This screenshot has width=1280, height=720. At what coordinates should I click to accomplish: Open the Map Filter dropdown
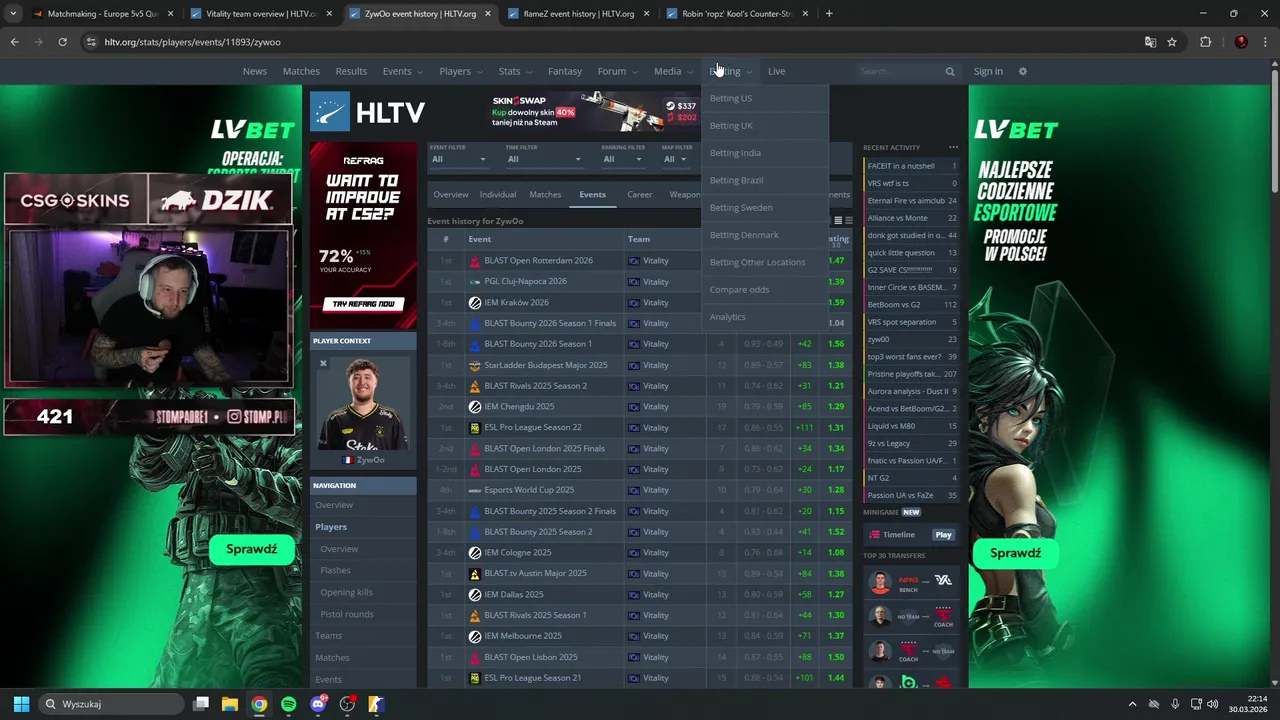point(675,159)
